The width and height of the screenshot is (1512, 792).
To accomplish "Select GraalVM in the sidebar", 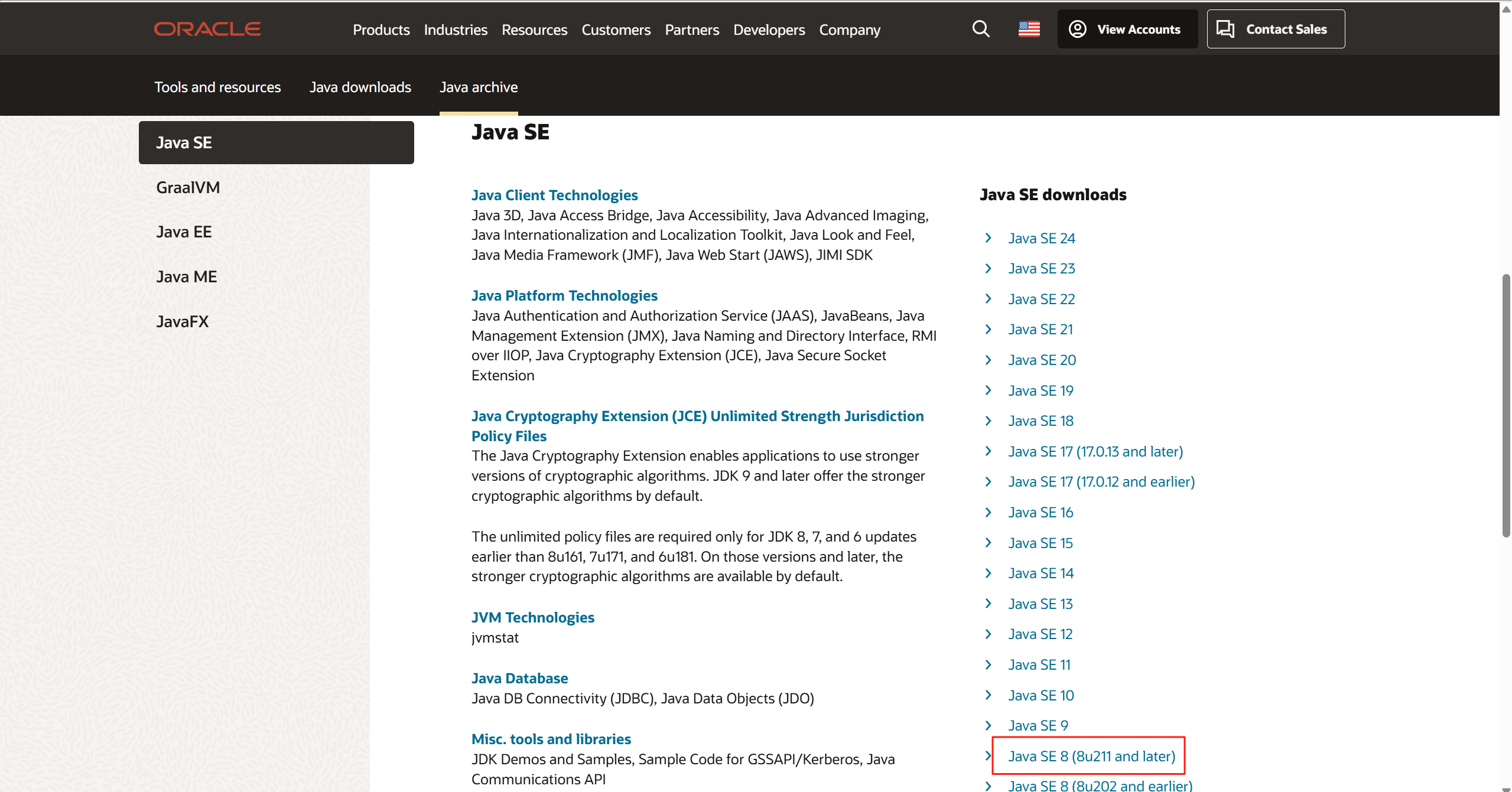I will tap(187, 187).
